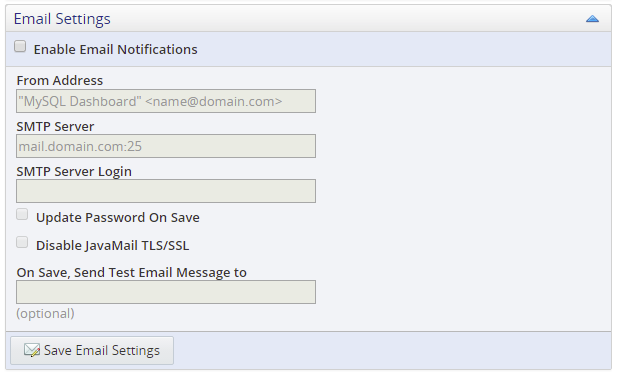Click the Update Password On Save label
The width and height of the screenshot is (617, 374).
[x=118, y=218]
